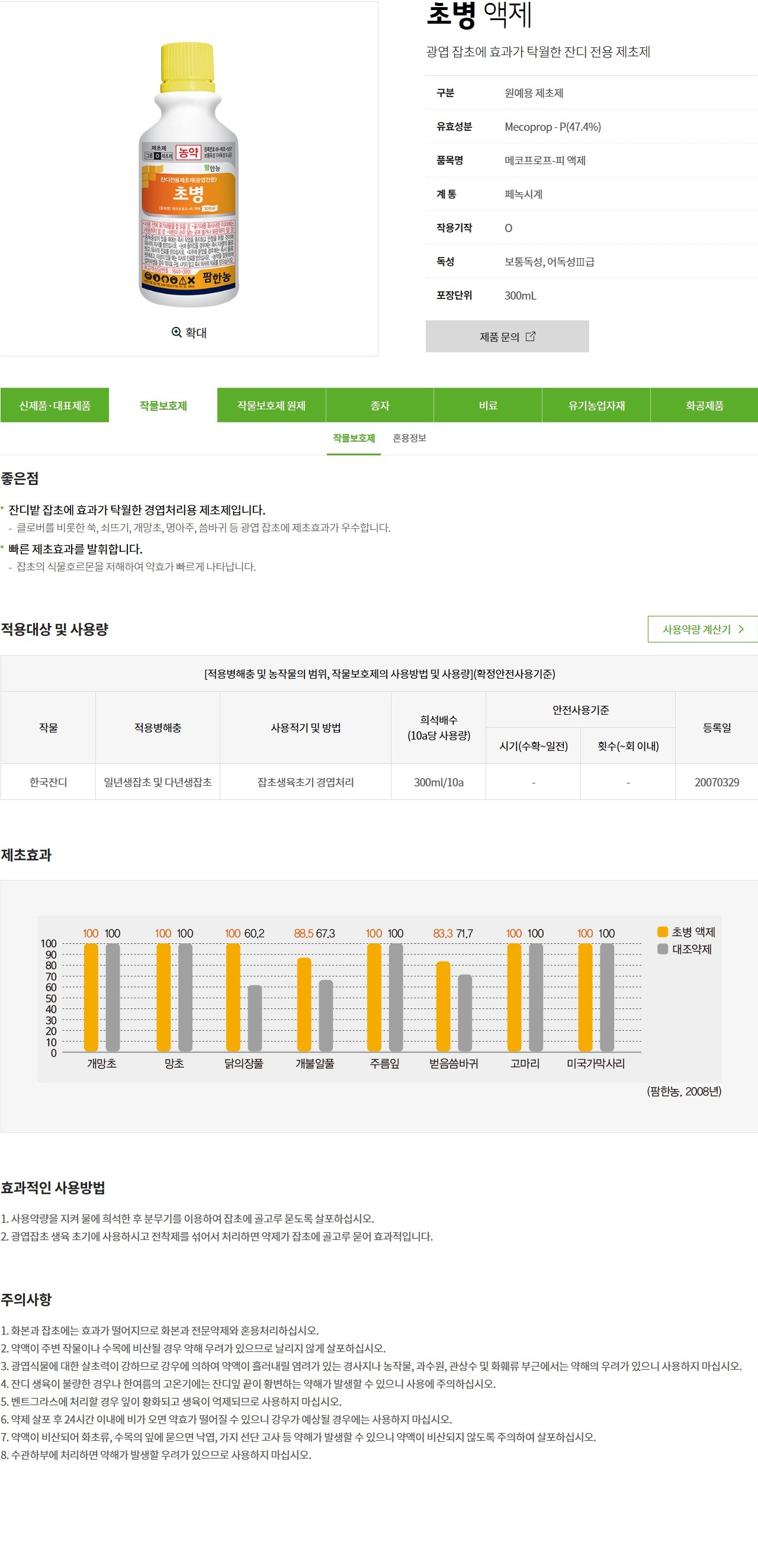Click the orange bar for 벋음씀바귀
Viewport: 758px width, 1568px height.
pyautogui.click(x=443, y=1006)
